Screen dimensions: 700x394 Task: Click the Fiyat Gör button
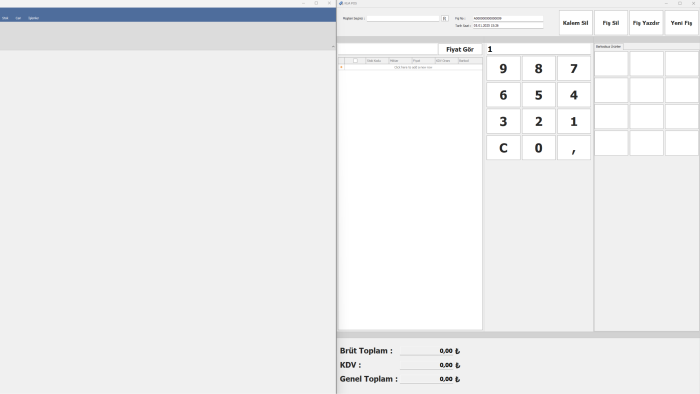(x=460, y=50)
